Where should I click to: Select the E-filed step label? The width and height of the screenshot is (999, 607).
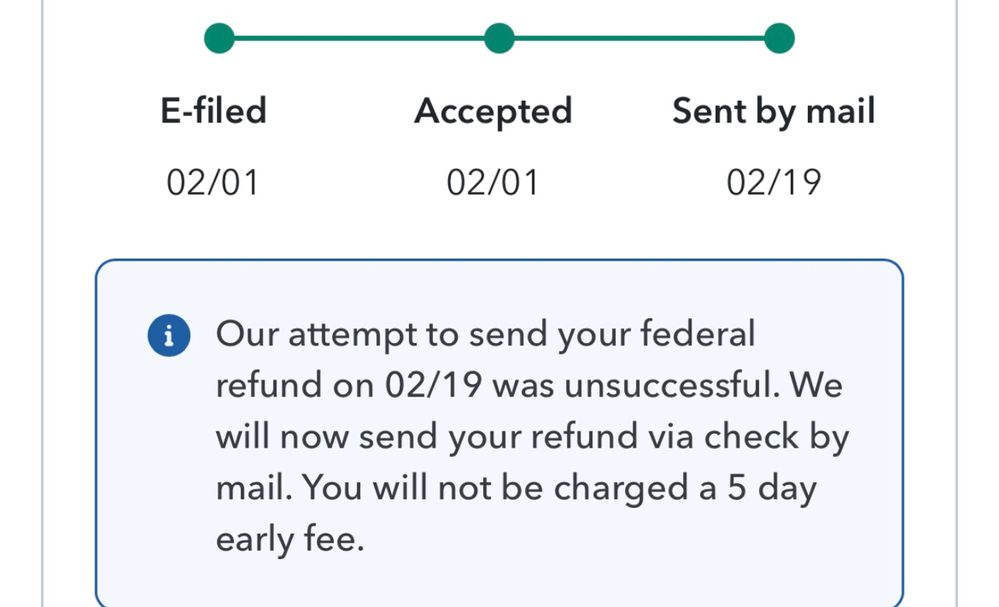click(214, 110)
